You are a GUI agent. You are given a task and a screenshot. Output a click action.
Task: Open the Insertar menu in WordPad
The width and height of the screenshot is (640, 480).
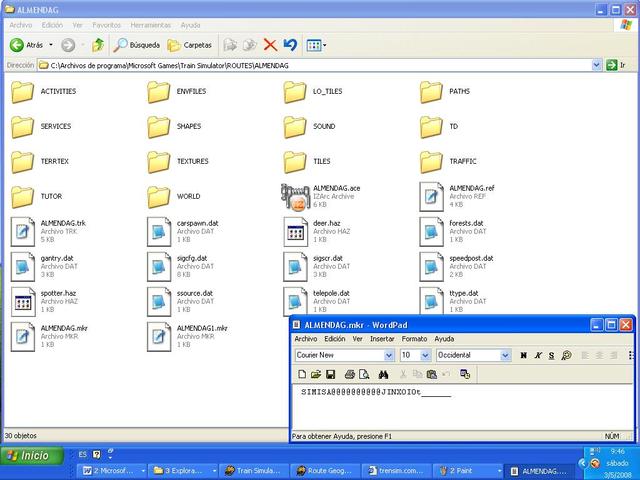[x=382, y=339]
